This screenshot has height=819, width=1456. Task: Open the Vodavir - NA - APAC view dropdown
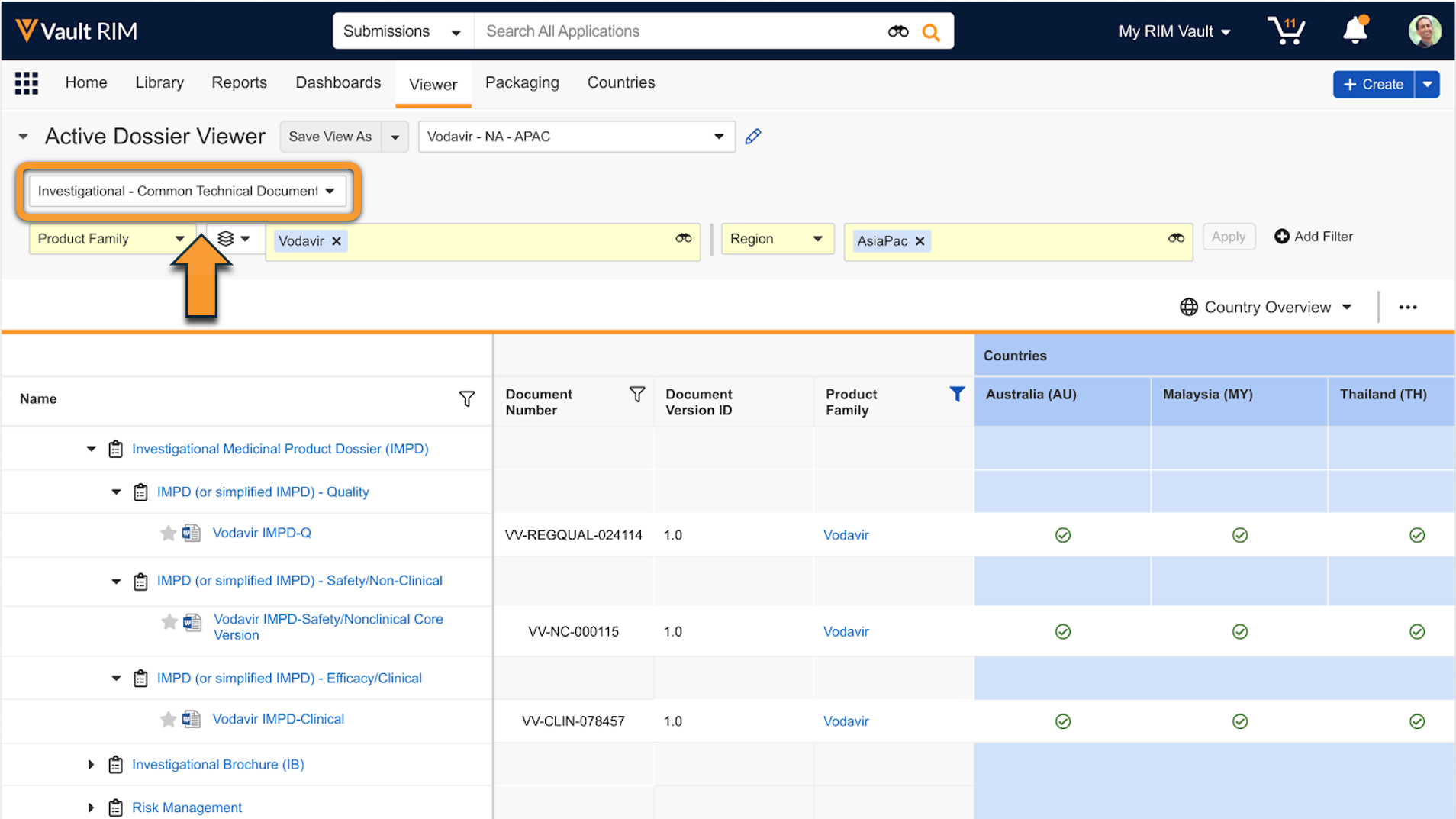576,137
